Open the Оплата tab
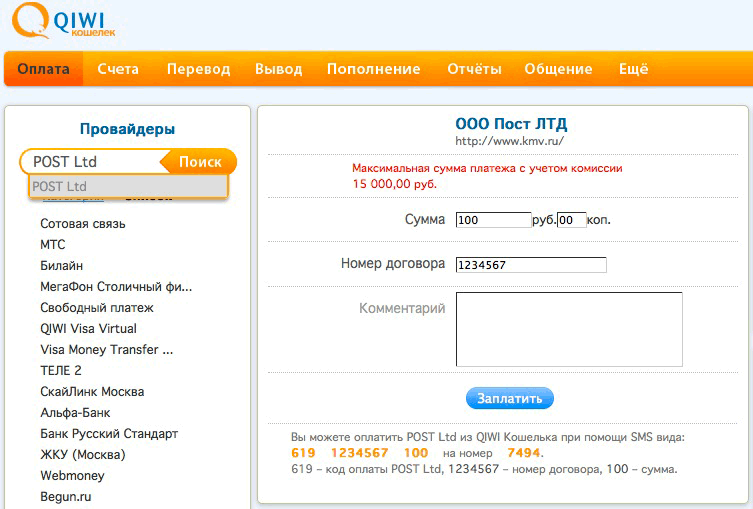Image resolution: width=753 pixels, height=509 pixels. (x=44, y=69)
